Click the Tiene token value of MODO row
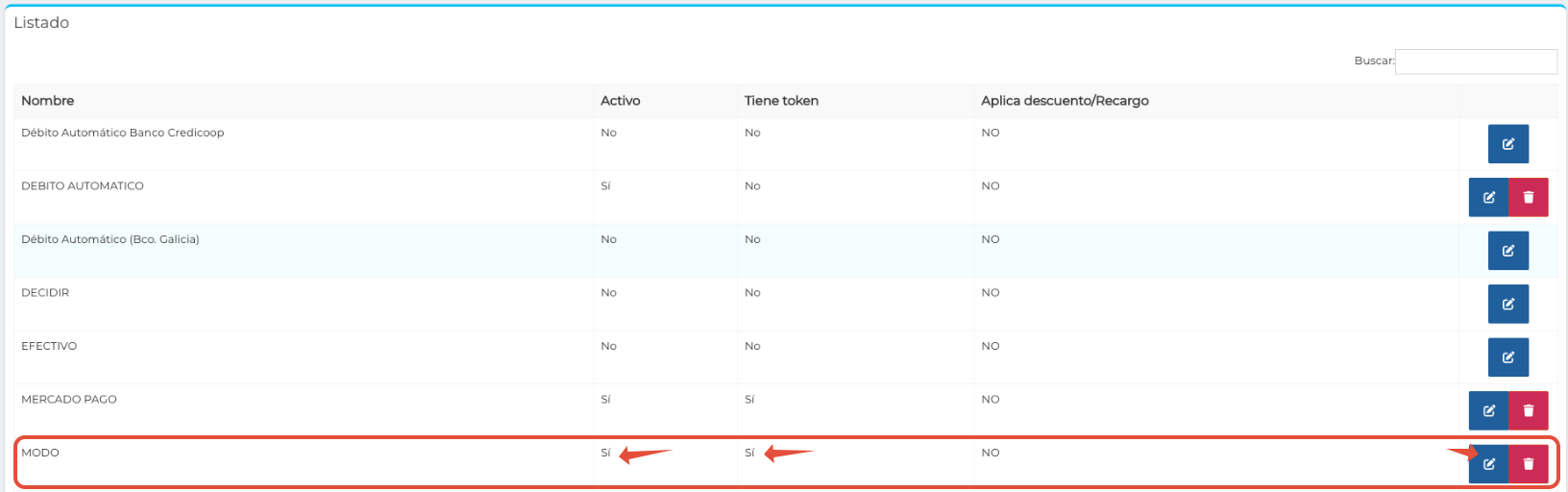 point(749,453)
